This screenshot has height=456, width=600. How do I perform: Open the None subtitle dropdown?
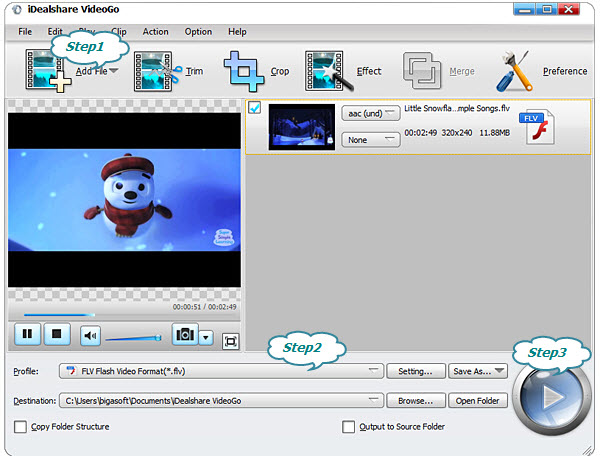click(x=371, y=140)
